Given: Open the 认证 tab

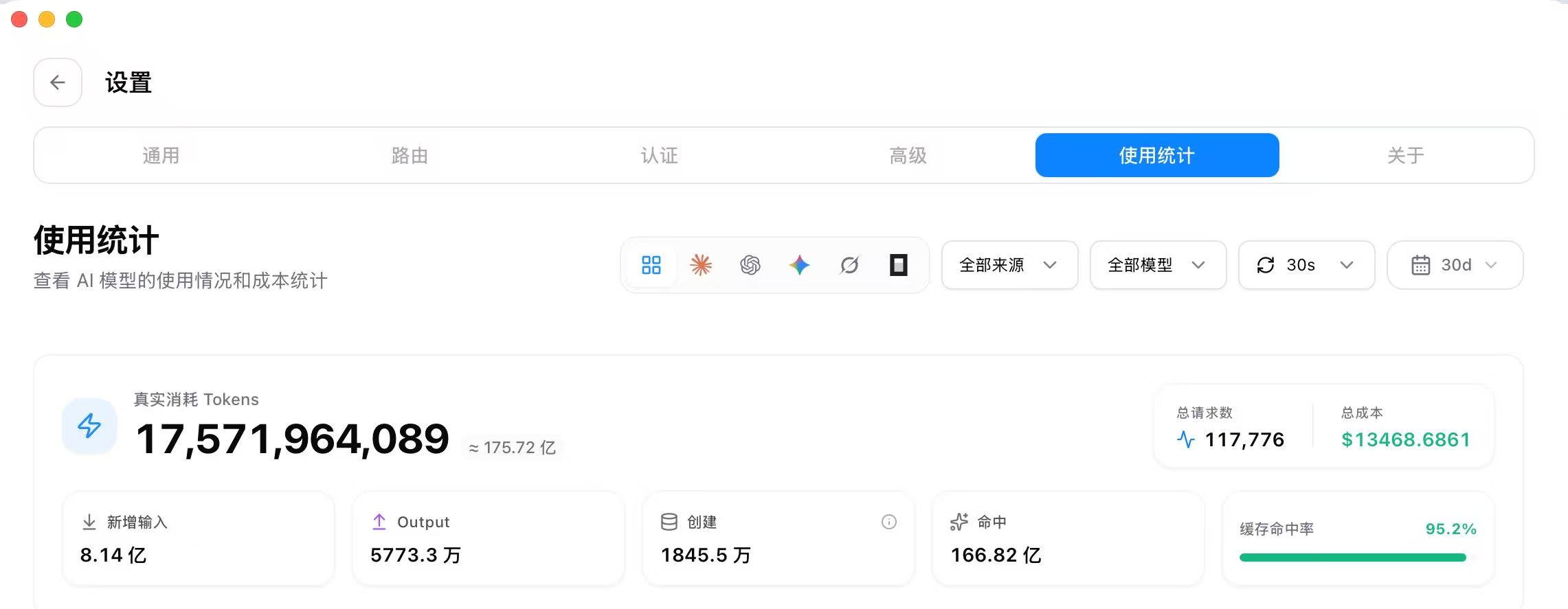Looking at the screenshot, I should 659,155.
